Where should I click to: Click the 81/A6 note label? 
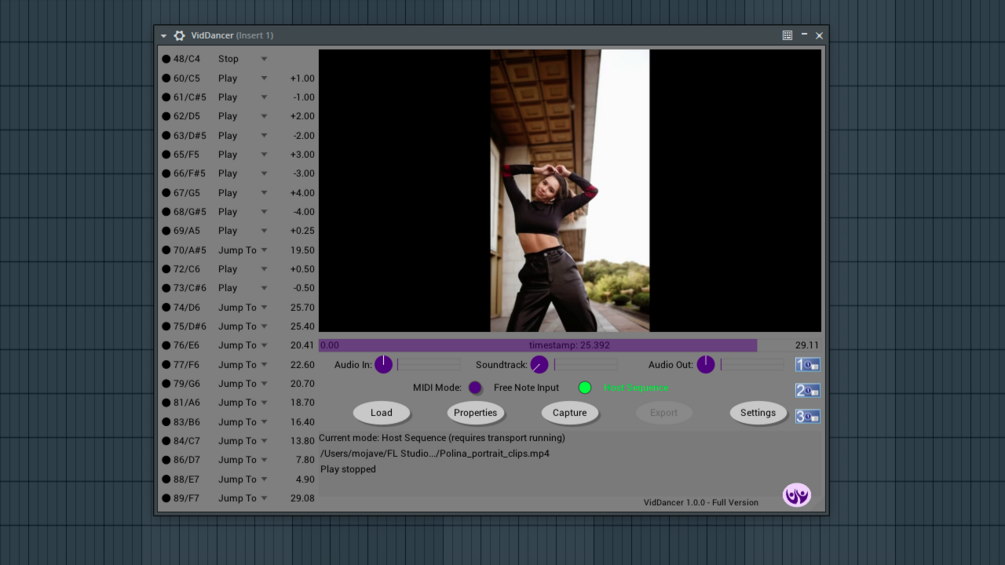coord(187,402)
